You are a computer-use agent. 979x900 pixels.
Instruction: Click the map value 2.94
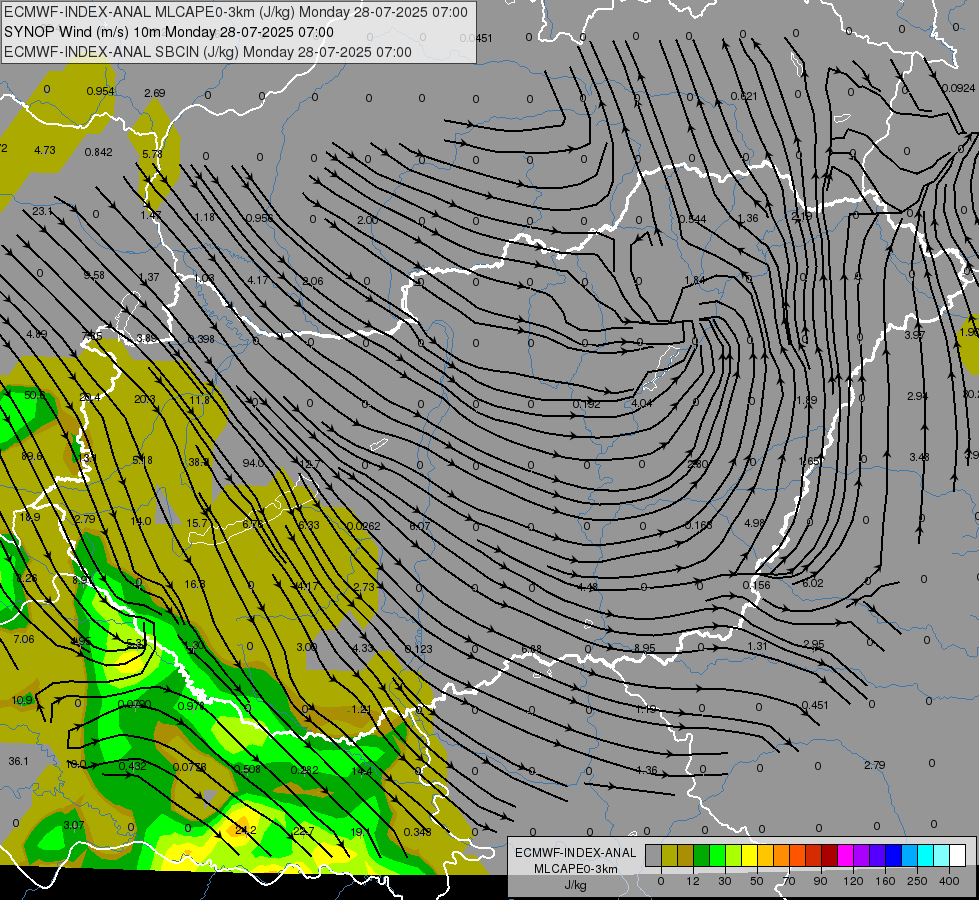pyautogui.click(x=917, y=396)
